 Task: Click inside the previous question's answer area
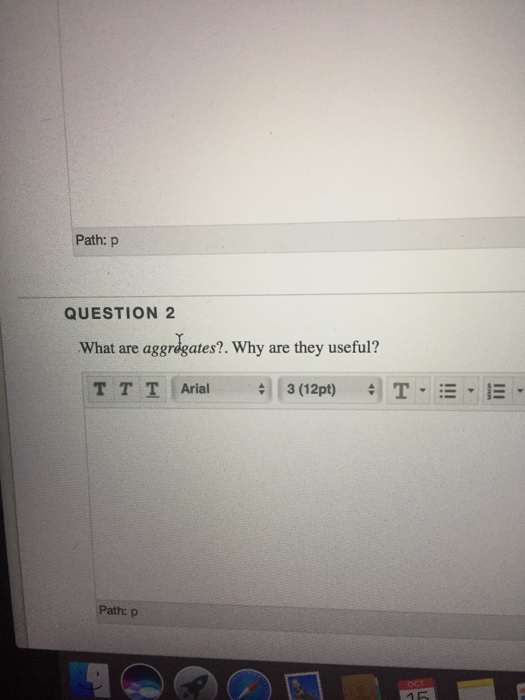click(295, 112)
